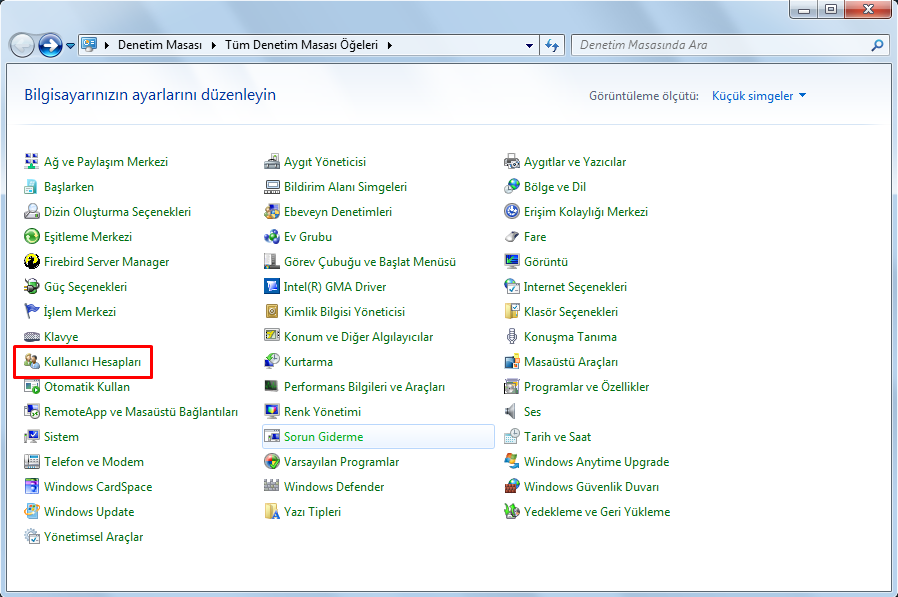The width and height of the screenshot is (898, 597).
Task: Open RemoteApp ve Masaüstü Bağlantıları link
Action: pyautogui.click(x=141, y=412)
